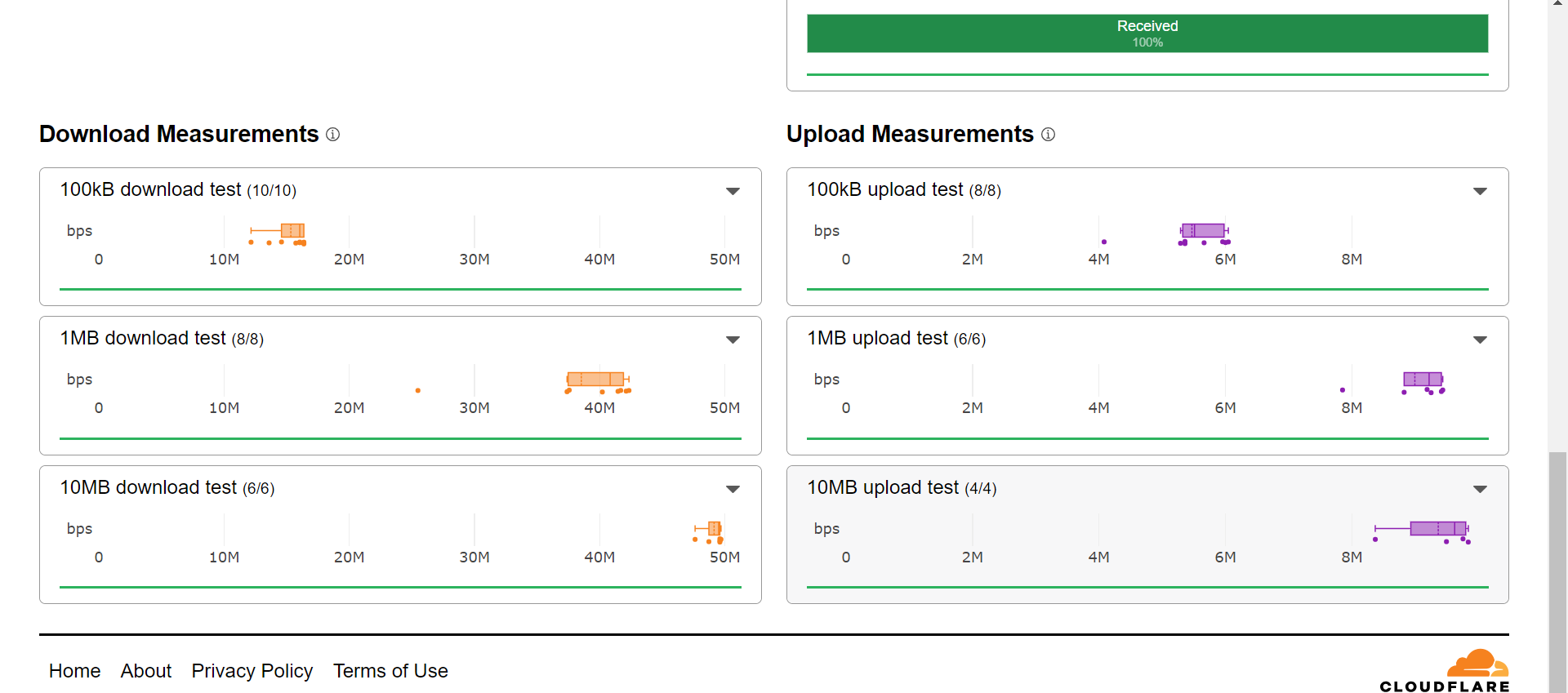
Task: Click the '100kB upload test' title text
Action: pyautogui.click(x=885, y=189)
